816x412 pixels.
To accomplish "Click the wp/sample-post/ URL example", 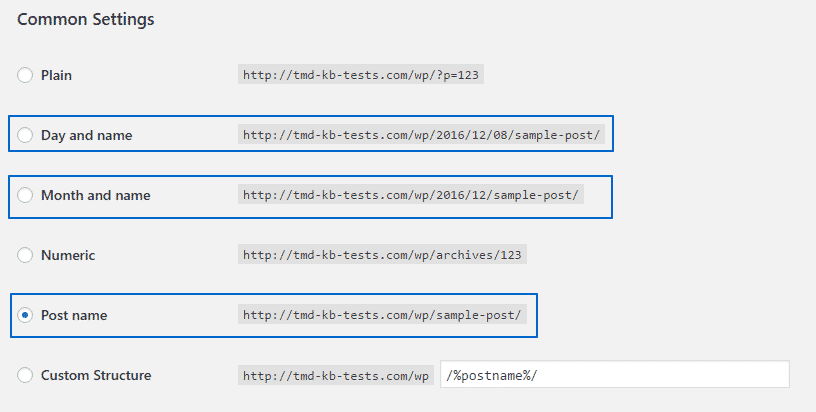I will (382, 315).
